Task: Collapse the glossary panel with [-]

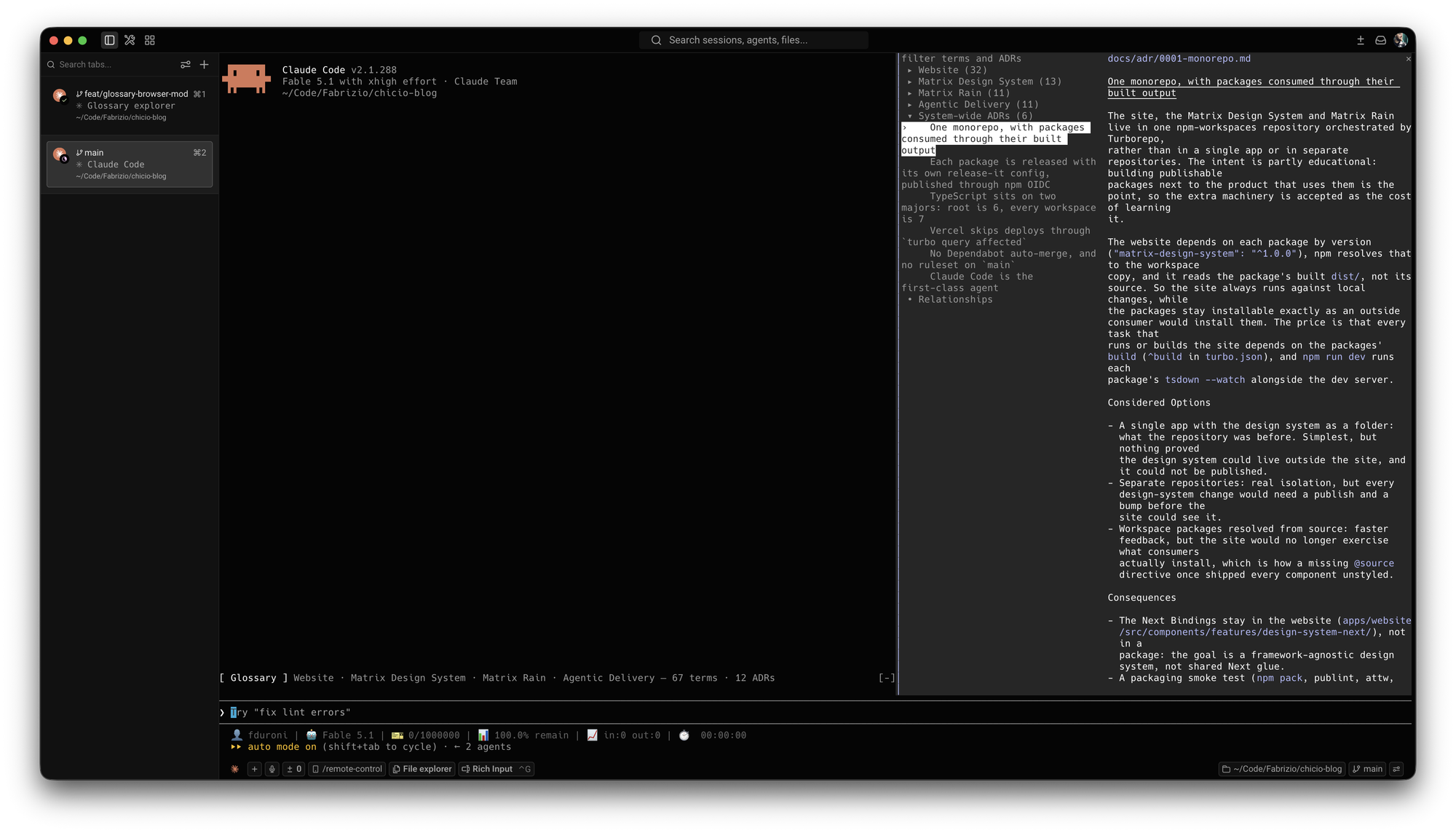Action: (x=887, y=678)
